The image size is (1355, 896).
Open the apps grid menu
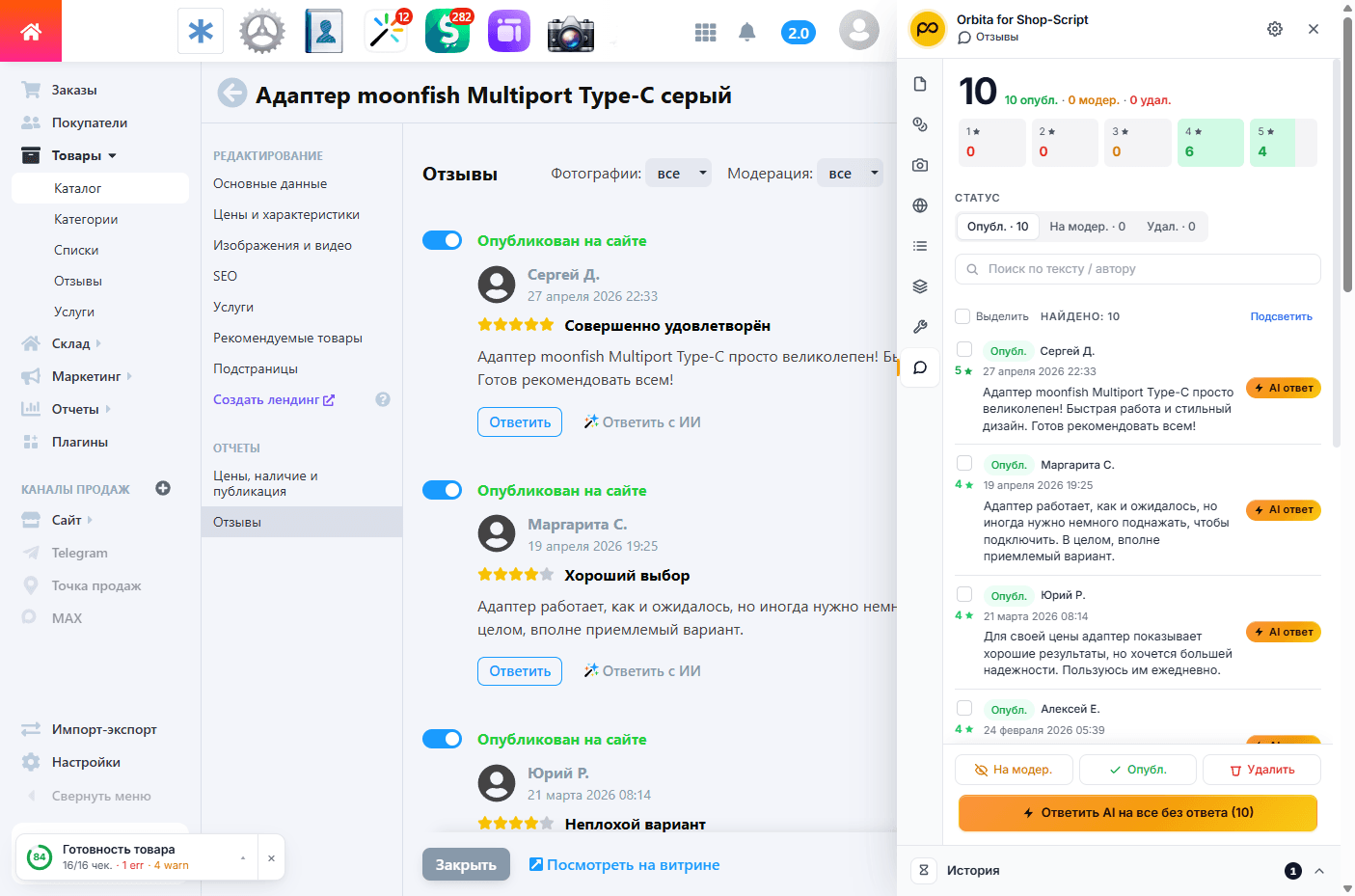[706, 32]
